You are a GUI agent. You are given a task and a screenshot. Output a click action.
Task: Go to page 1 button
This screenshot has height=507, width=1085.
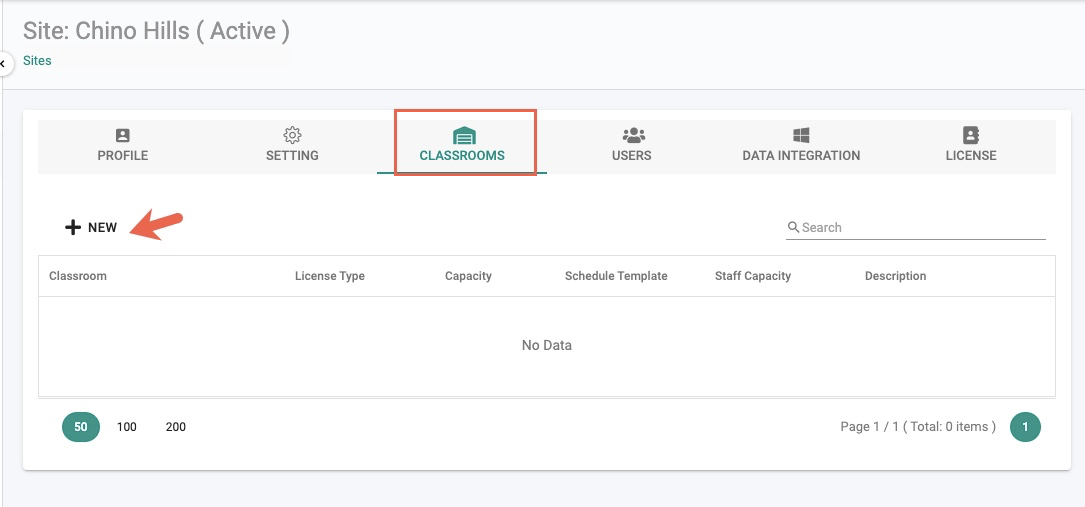coord(1025,427)
